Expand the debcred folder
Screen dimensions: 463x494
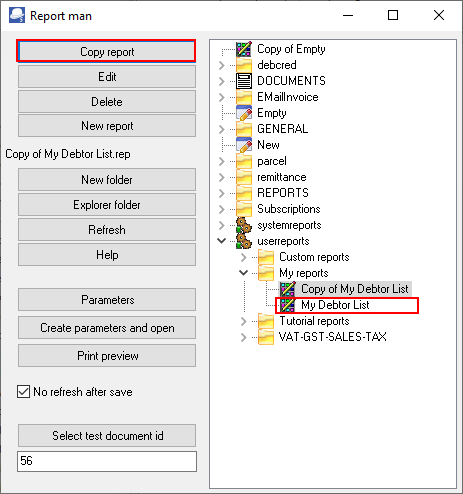coord(222,65)
